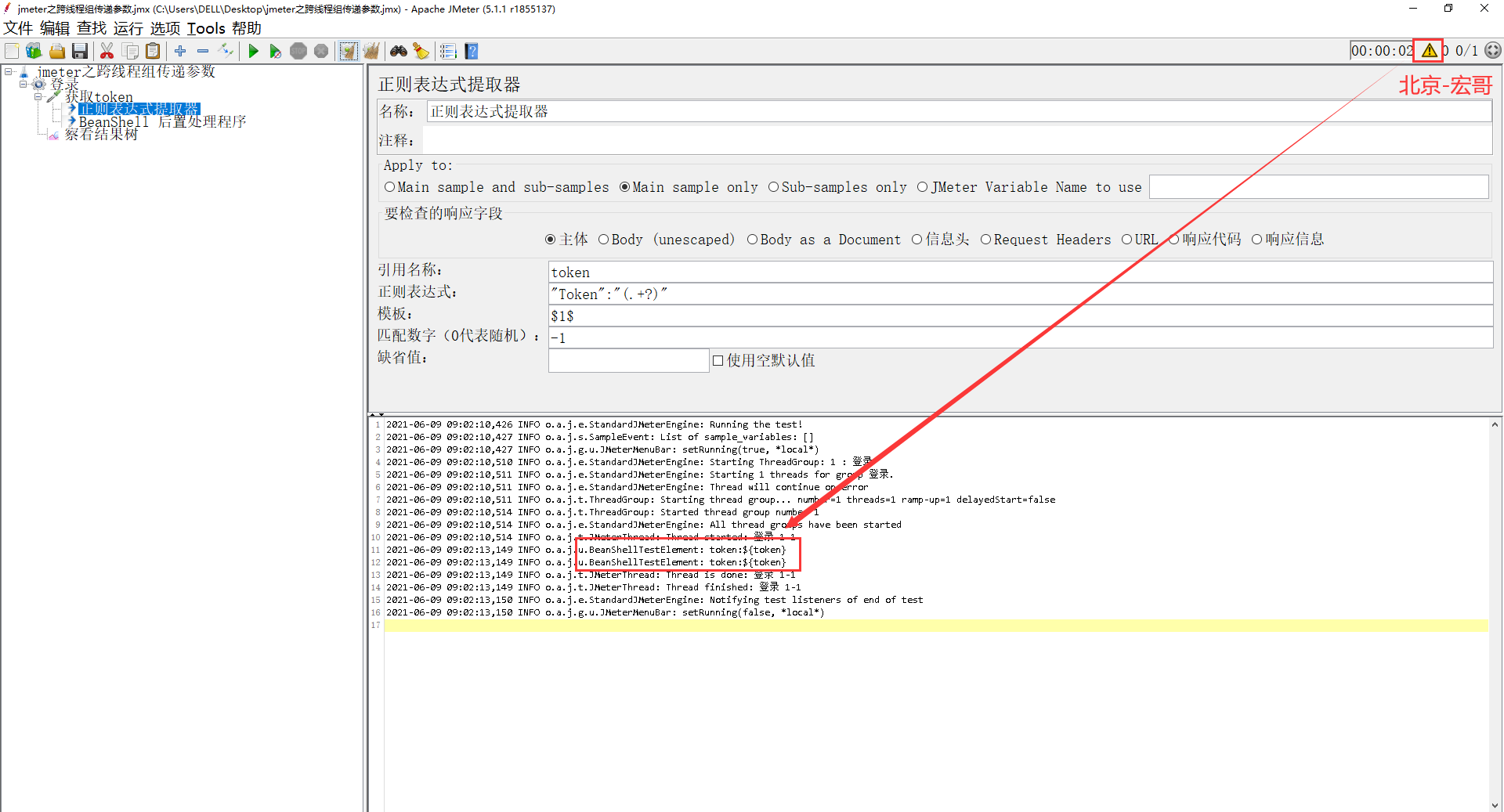Viewport: 1504px width, 812px height.
Task: Open the help book icon
Action: pos(472,52)
